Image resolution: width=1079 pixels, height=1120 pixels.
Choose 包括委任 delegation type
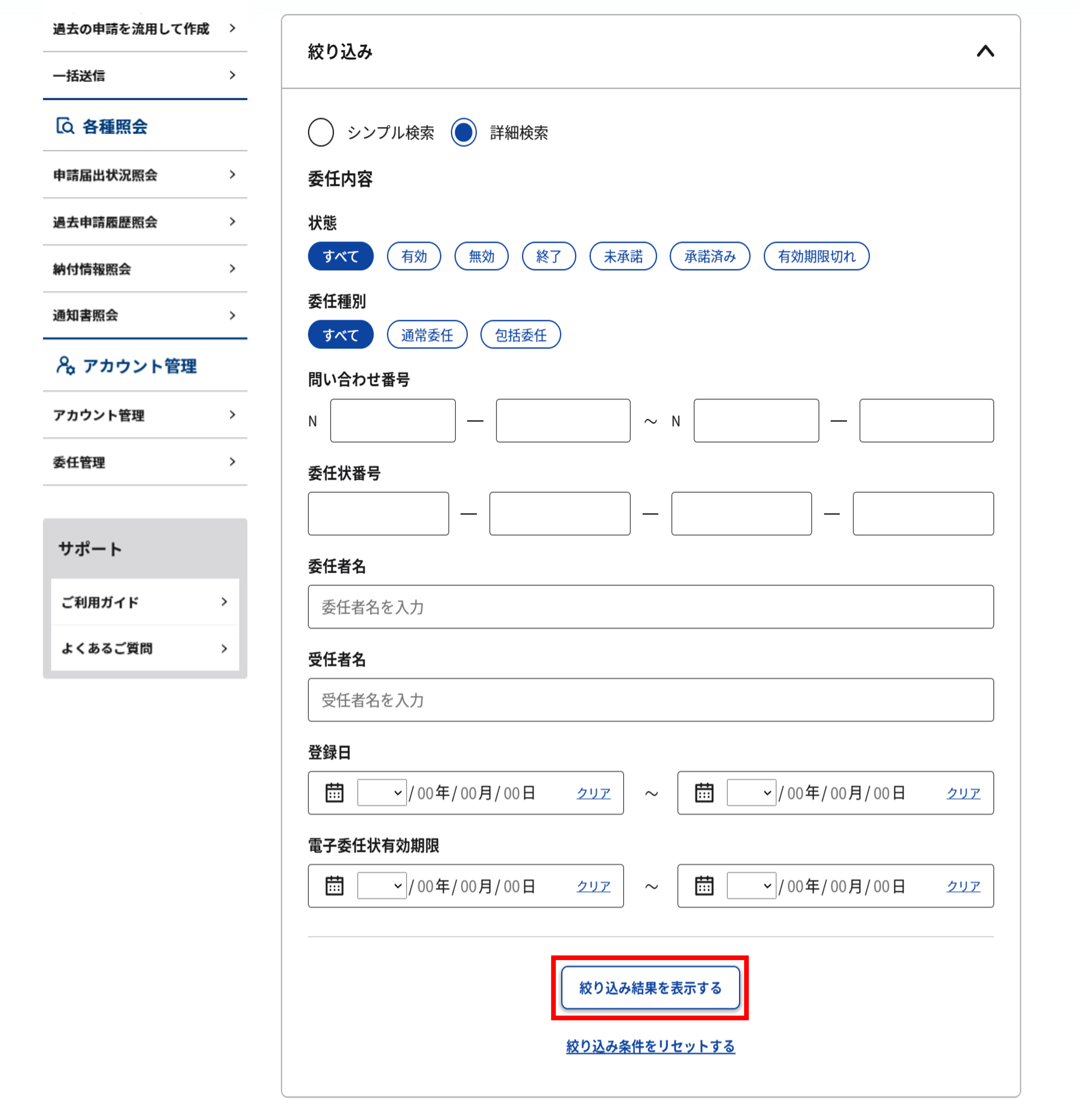(520, 335)
